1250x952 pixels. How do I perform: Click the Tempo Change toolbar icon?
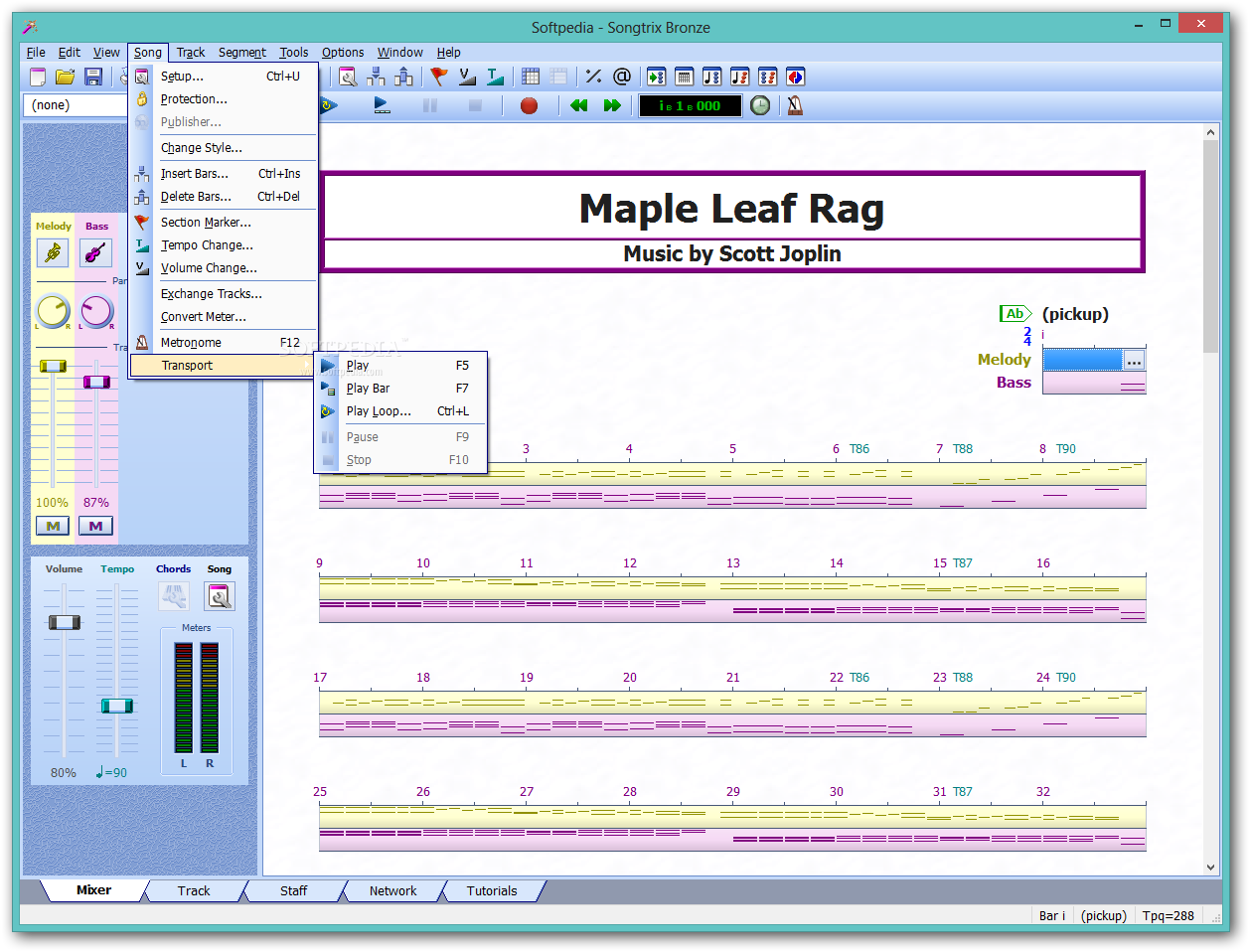coord(495,77)
